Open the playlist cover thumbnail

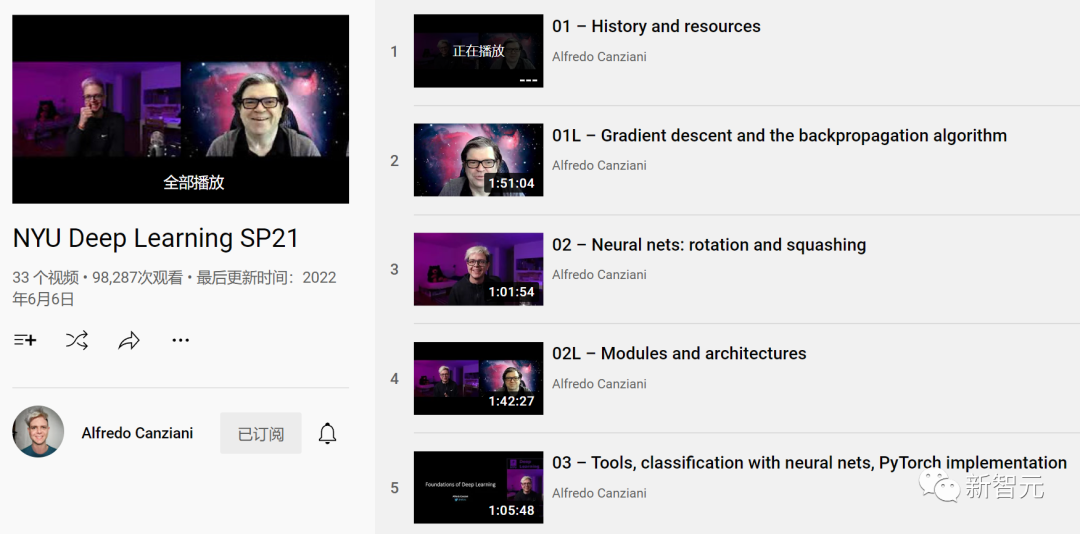coord(180,109)
